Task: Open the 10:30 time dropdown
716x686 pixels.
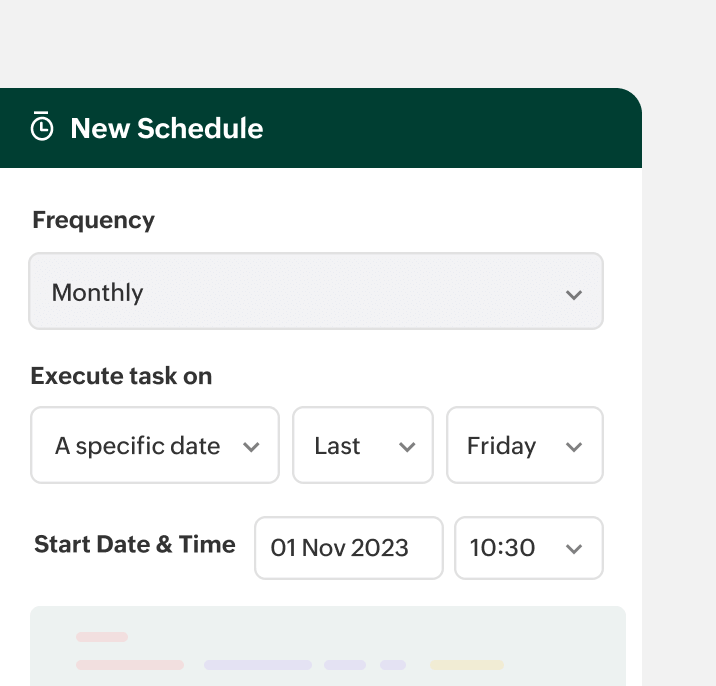Action: (528, 548)
